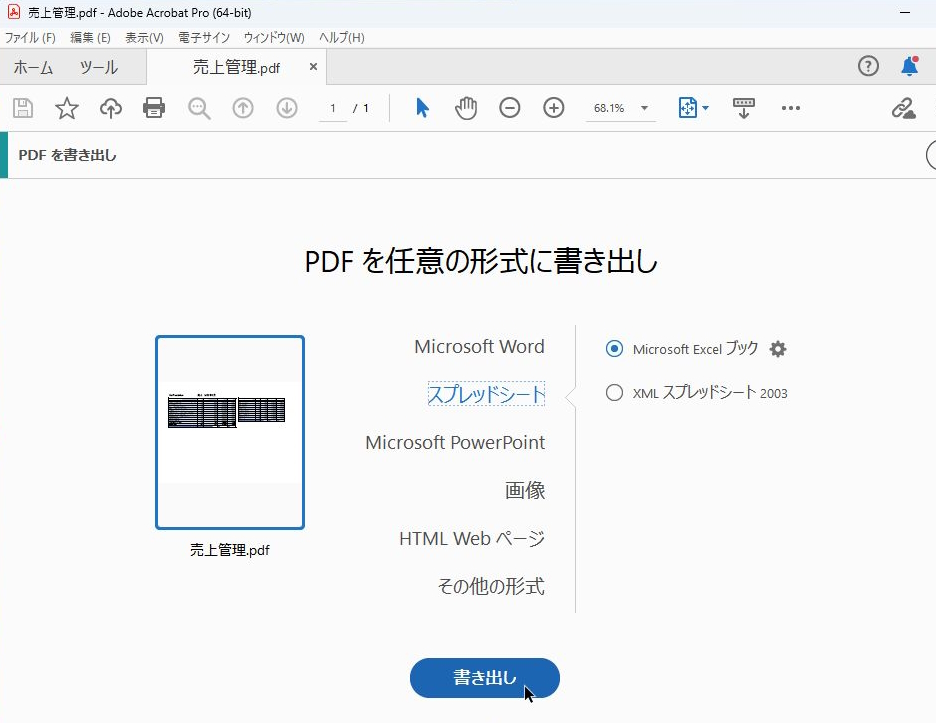The height and width of the screenshot is (723, 936).
Task: Select Microsoft Excel ブック format
Action: (x=613, y=349)
